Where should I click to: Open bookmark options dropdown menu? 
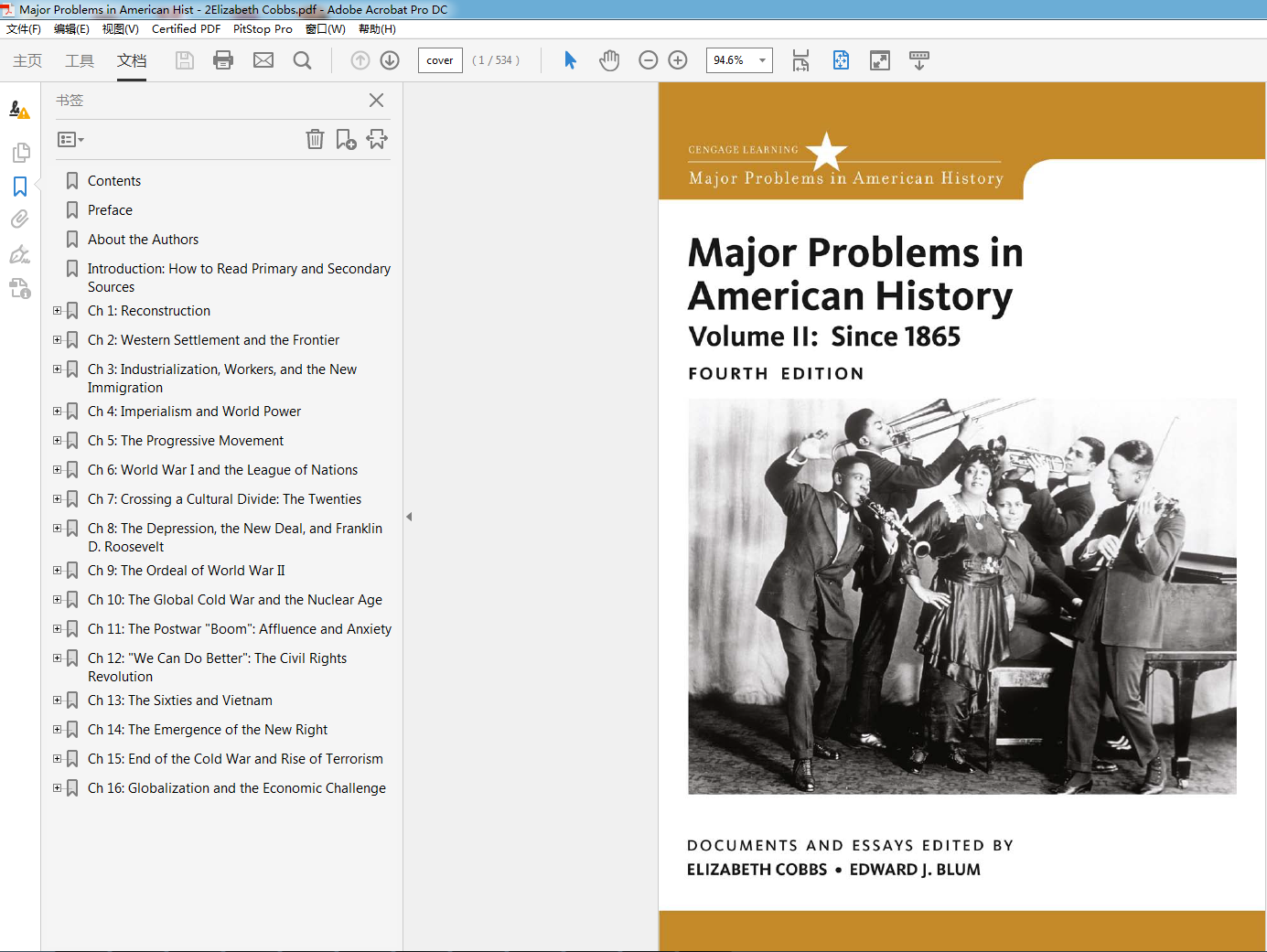point(70,140)
